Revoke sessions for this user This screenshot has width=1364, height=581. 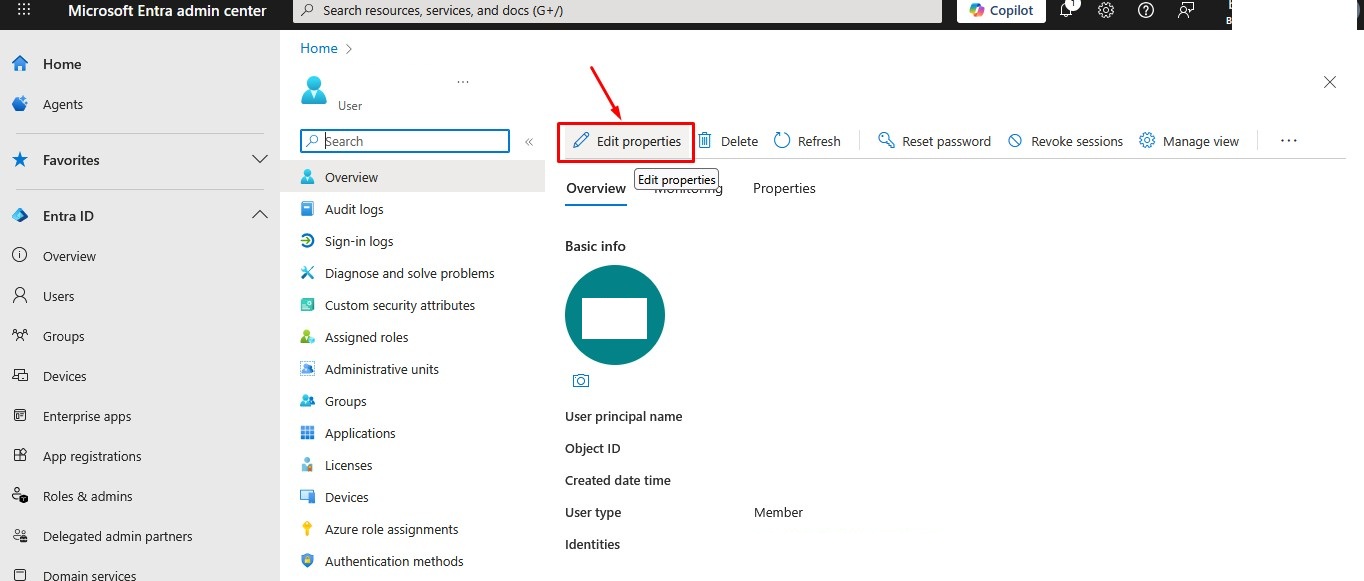click(x=1065, y=141)
